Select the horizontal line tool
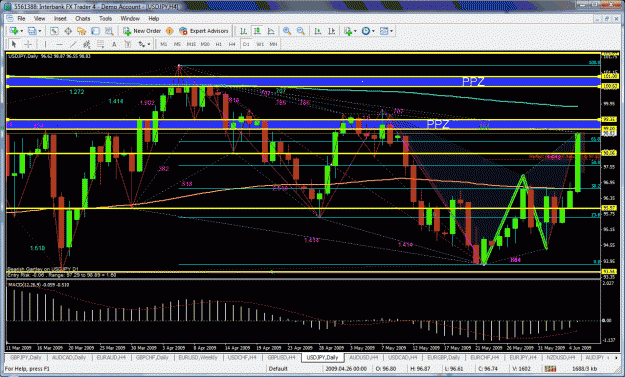This screenshot has width=625, height=377. (59, 44)
